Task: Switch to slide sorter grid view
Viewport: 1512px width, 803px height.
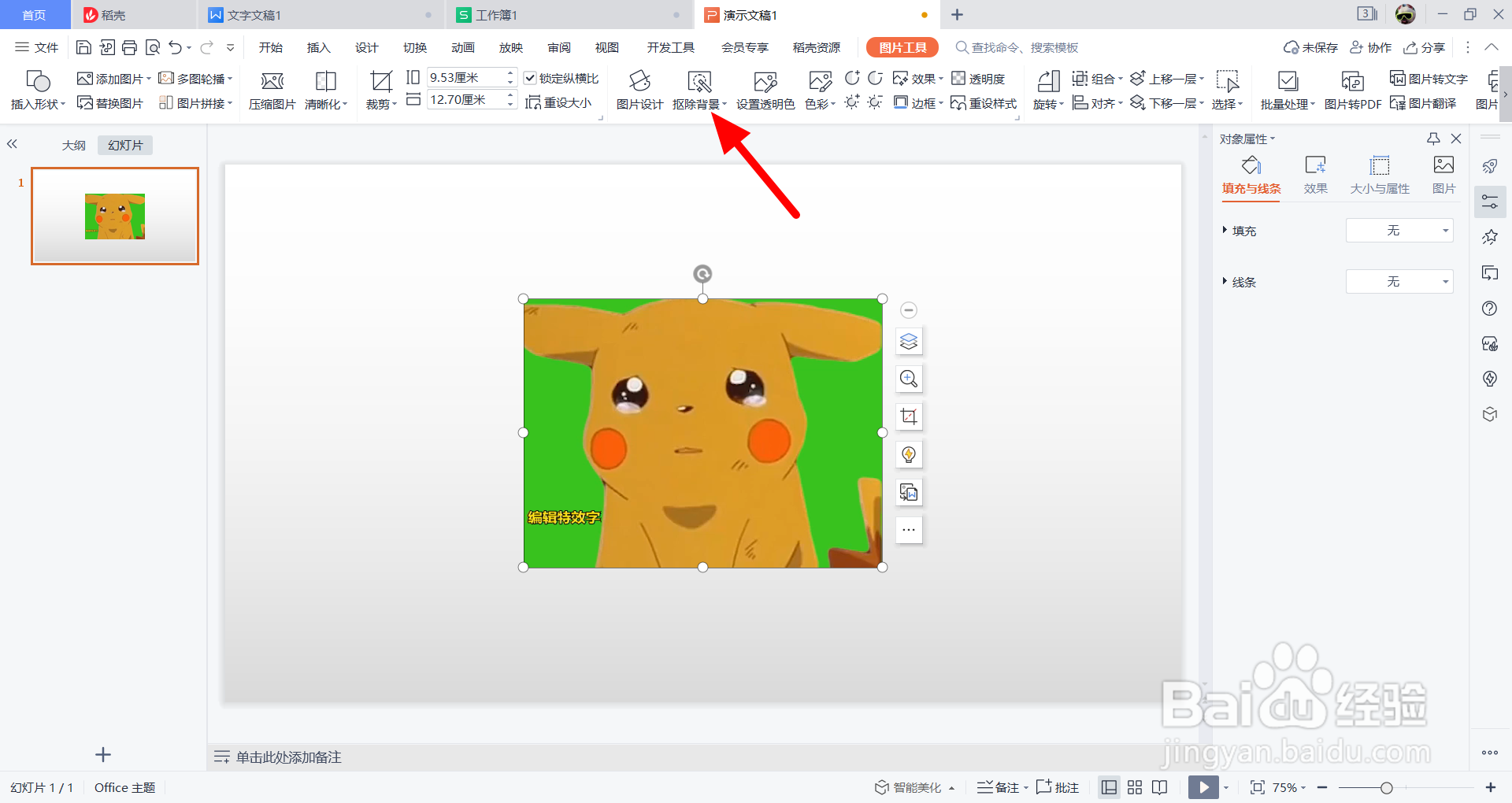Action: (x=1135, y=787)
